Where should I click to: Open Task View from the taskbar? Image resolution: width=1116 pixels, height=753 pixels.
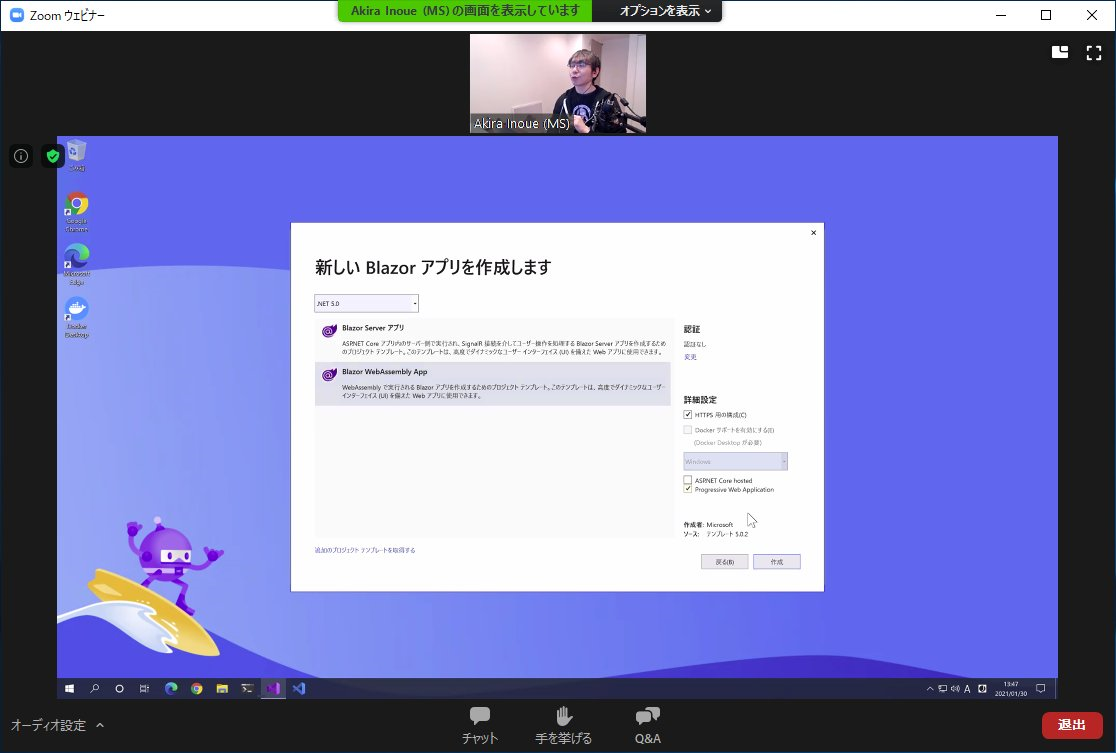click(144, 688)
